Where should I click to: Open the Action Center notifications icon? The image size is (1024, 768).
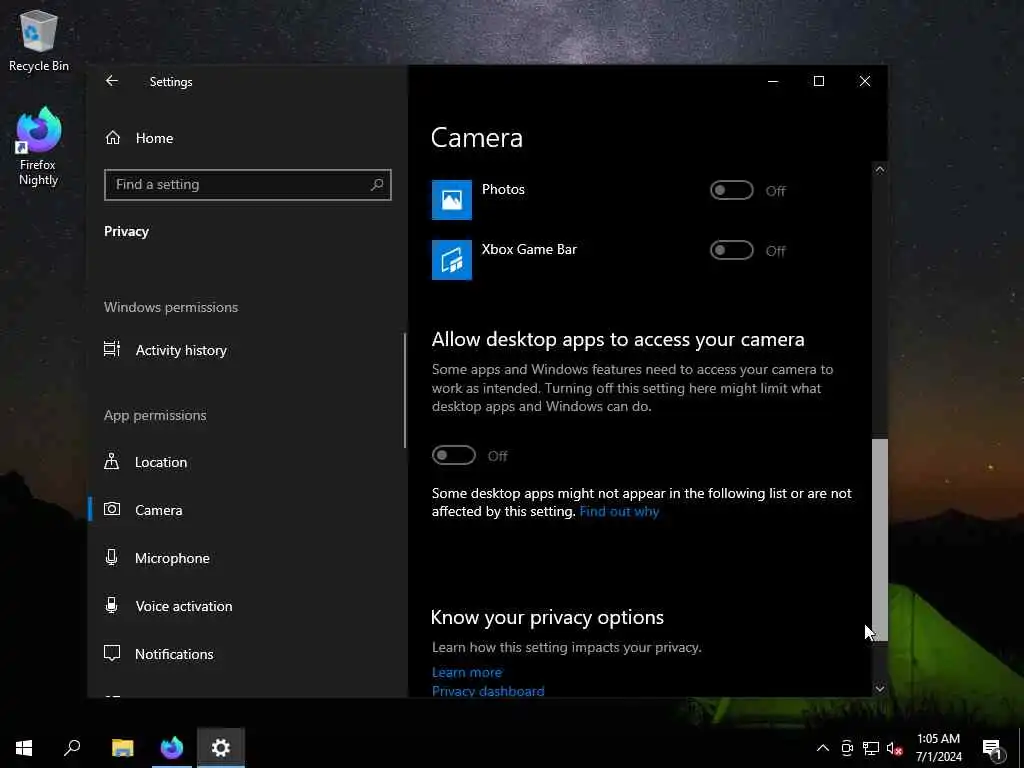993,748
